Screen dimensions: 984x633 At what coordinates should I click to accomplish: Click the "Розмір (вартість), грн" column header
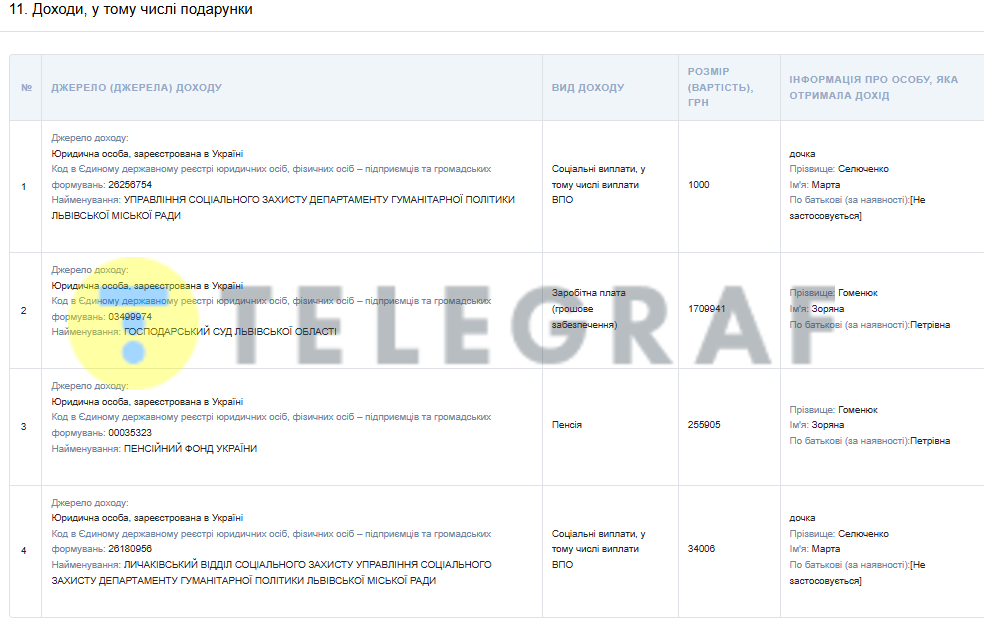720,87
